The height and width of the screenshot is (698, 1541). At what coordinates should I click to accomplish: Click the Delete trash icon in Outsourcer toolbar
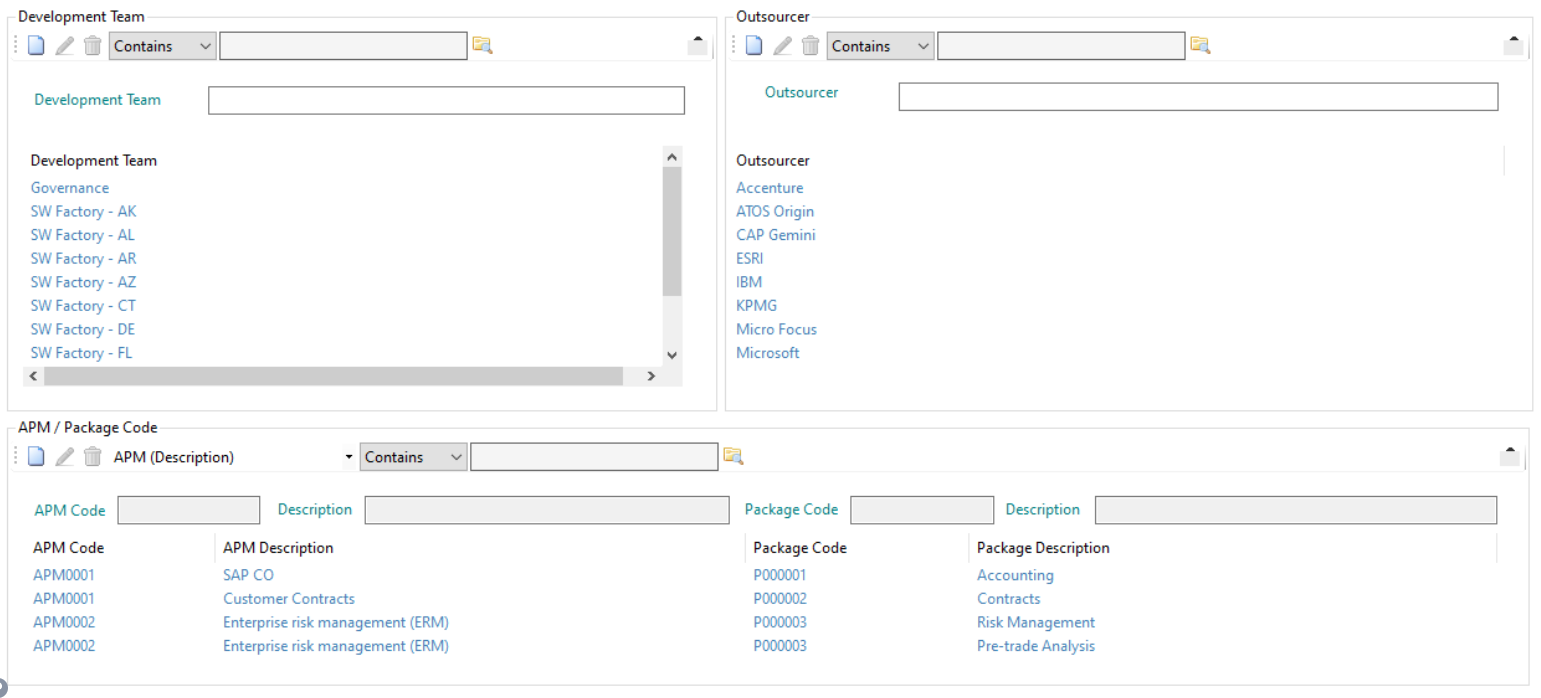pos(810,45)
